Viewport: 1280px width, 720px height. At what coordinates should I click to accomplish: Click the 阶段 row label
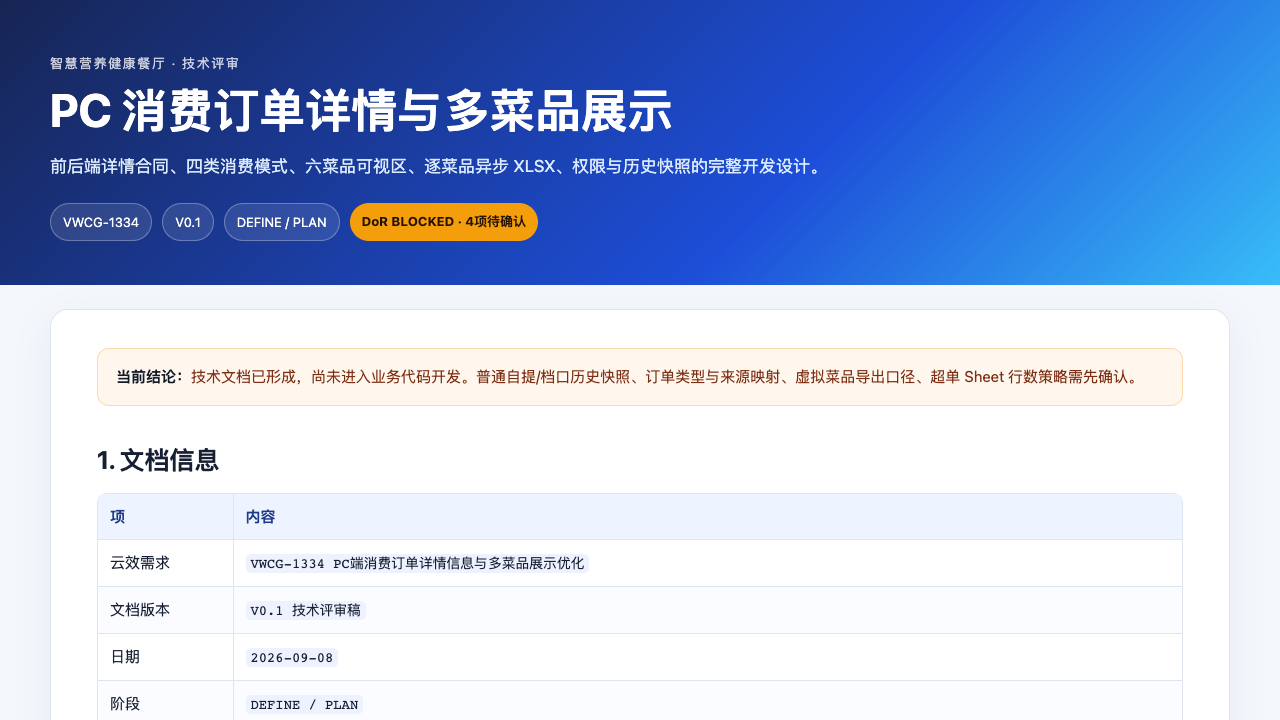[x=125, y=704]
